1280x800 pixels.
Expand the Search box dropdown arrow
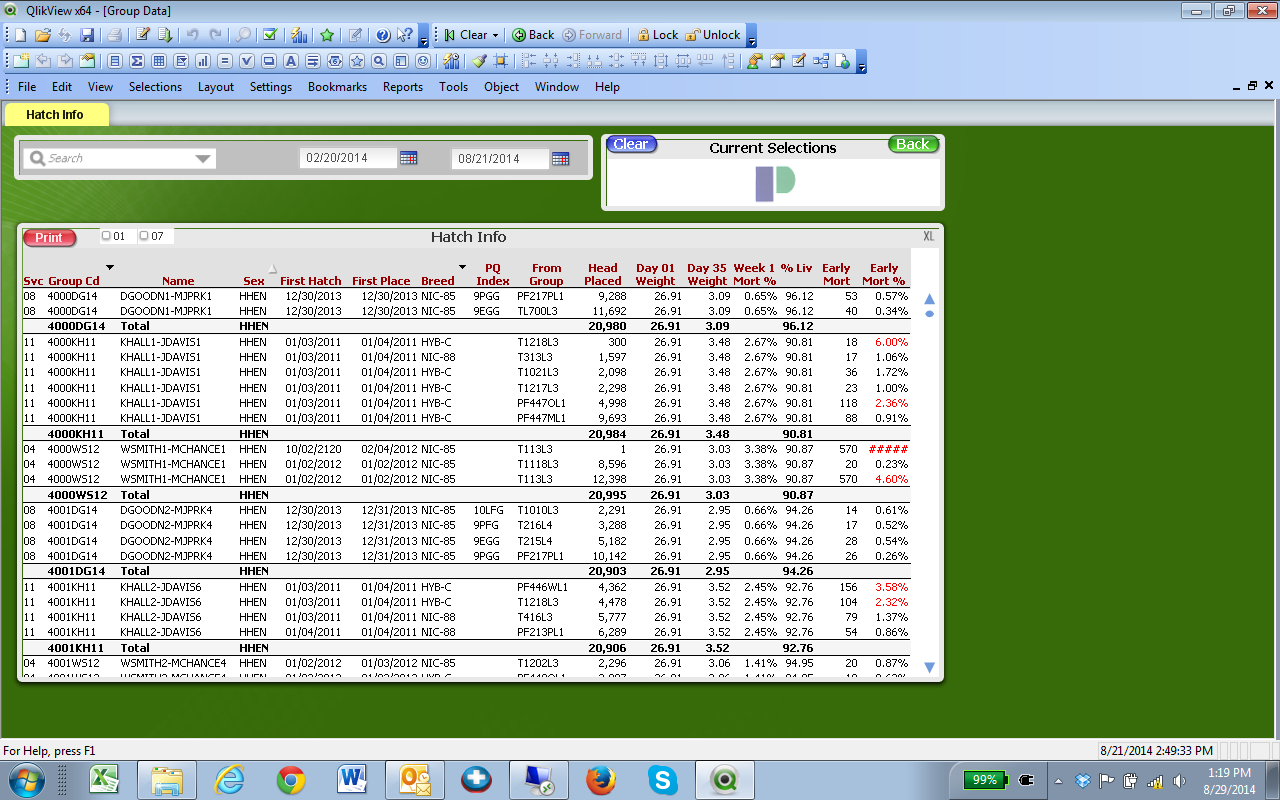[x=204, y=158]
